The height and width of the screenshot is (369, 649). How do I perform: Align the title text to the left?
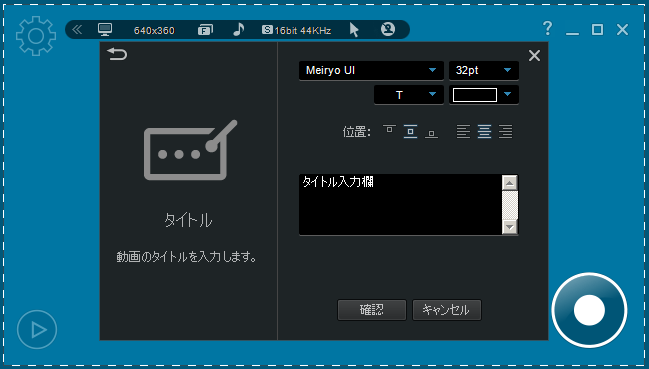[464, 131]
